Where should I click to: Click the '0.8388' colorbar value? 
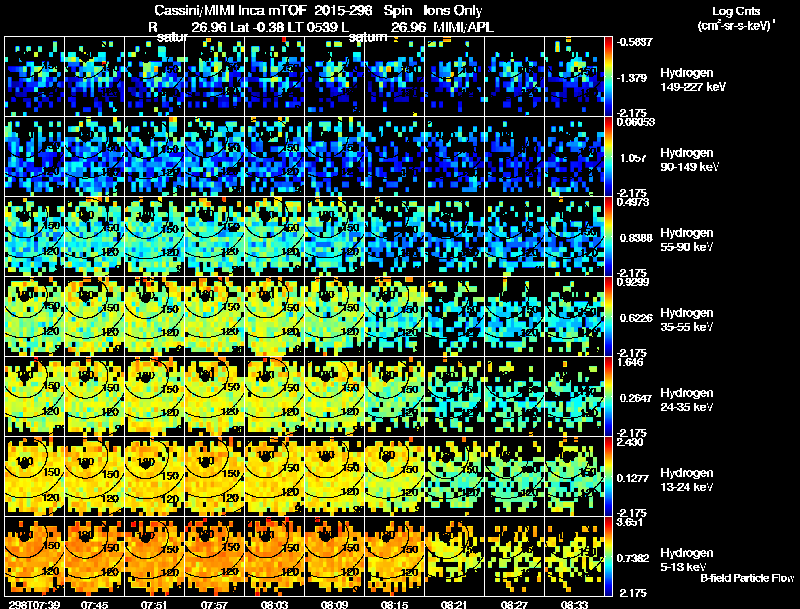pyautogui.click(x=636, y=238)
